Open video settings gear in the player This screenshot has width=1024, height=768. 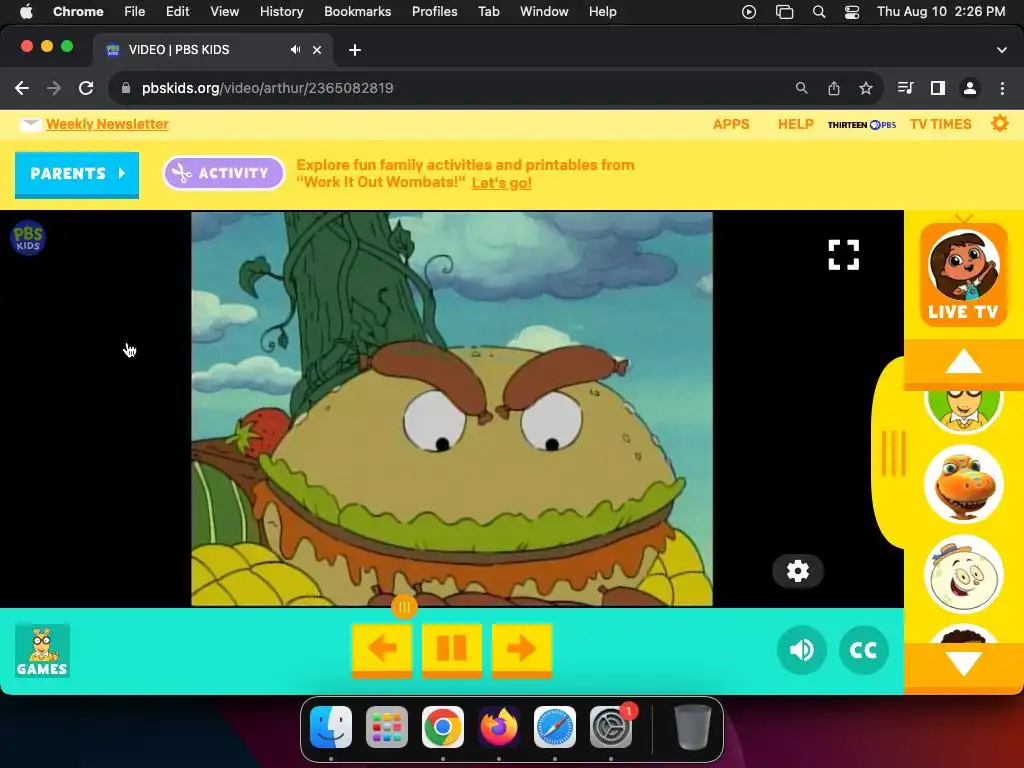point(797,571)
